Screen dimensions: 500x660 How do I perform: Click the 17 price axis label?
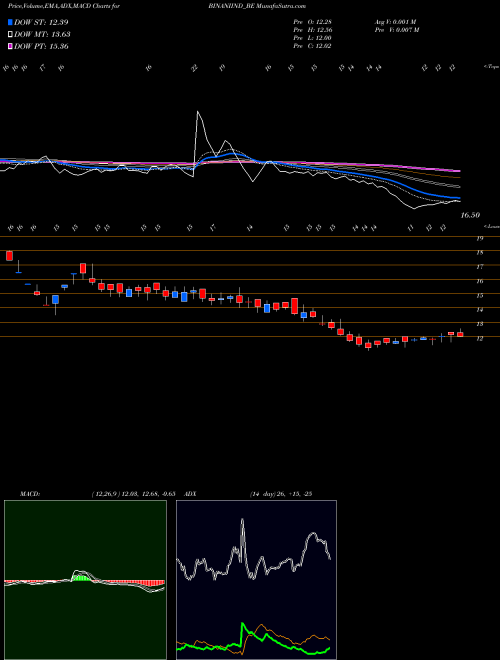(x=479, y=267)
